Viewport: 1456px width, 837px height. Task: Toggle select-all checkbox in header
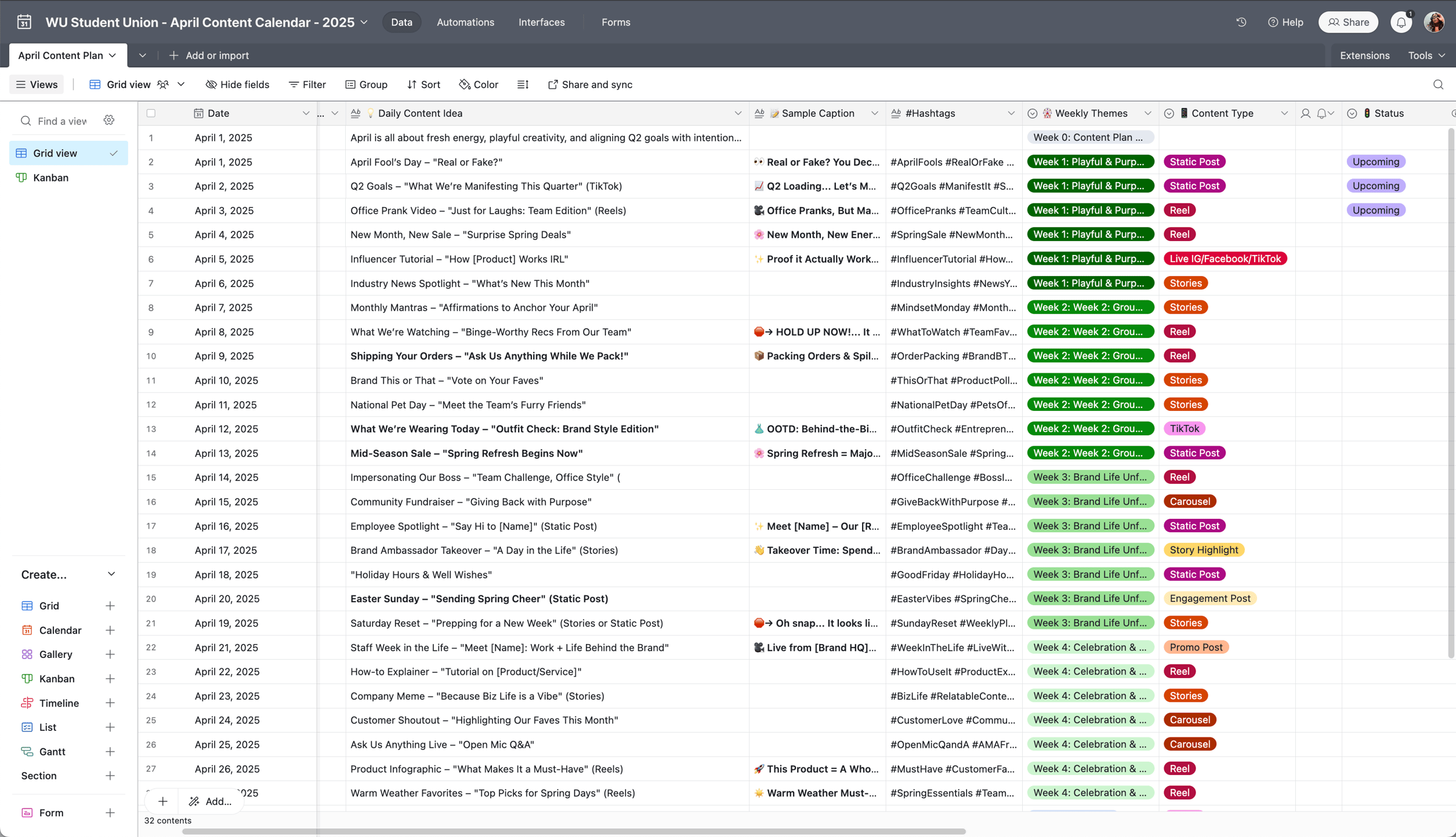(151, 114)
